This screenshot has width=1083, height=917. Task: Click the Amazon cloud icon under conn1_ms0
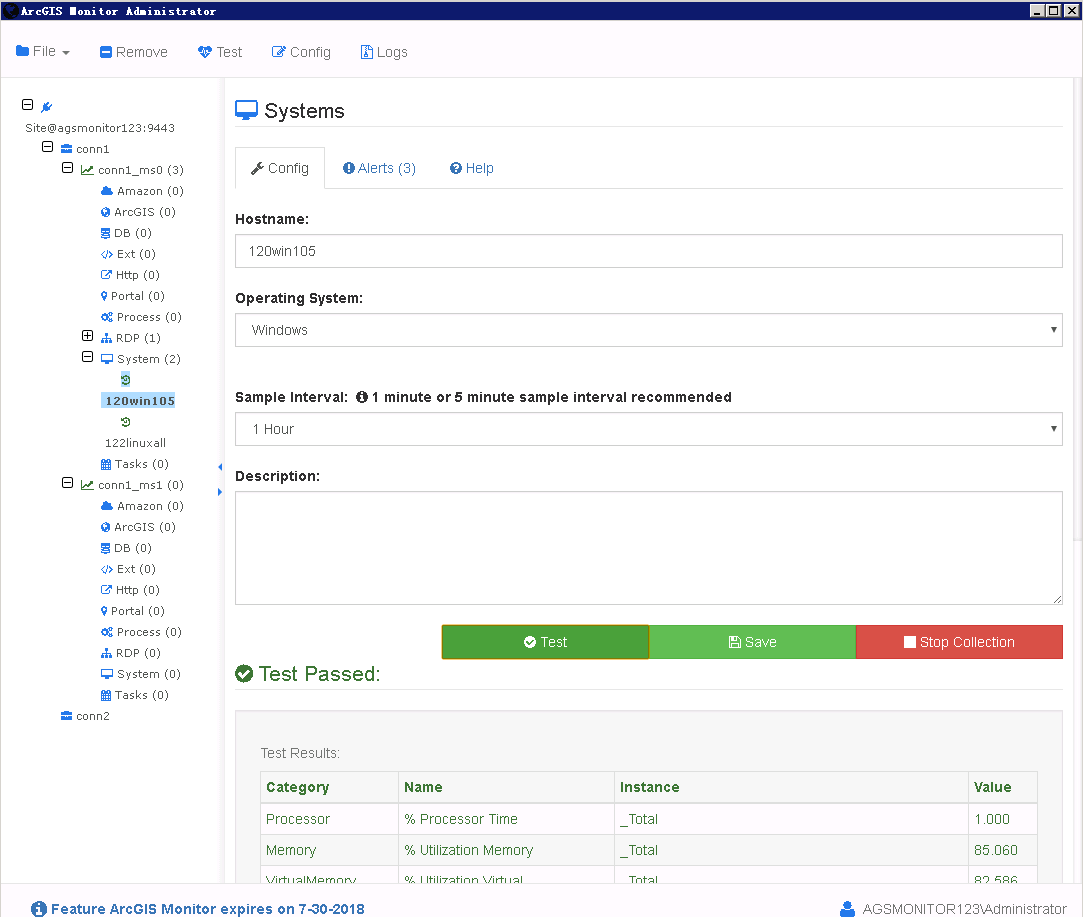tap(107, 191)
